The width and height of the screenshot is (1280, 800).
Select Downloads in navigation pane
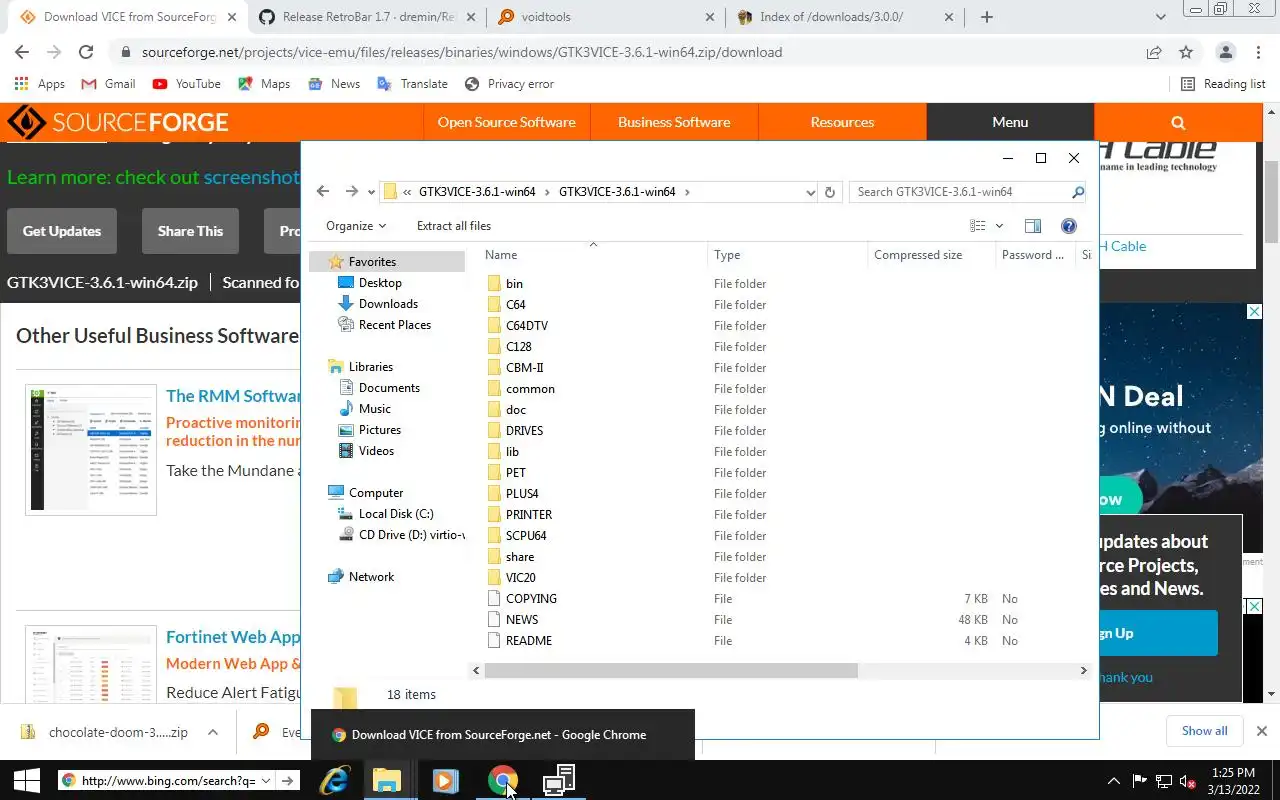[388, 304]
